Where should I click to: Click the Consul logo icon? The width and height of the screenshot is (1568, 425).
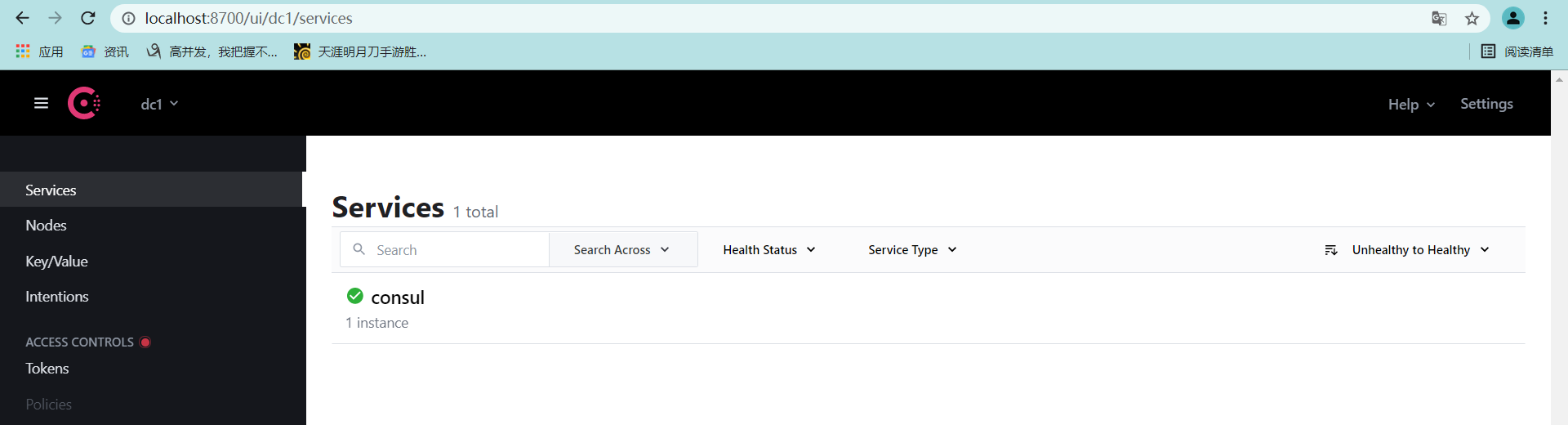[x=84, y=103]
